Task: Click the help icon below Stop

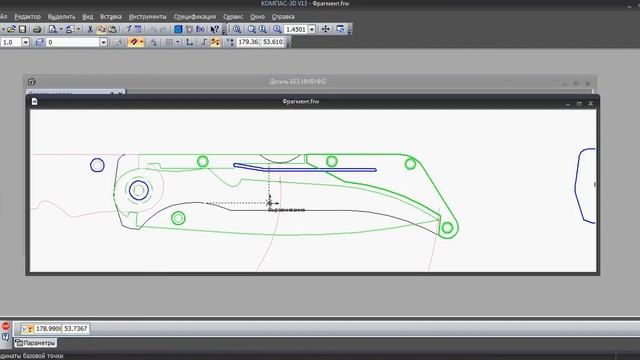Action: tap(5, 337)
